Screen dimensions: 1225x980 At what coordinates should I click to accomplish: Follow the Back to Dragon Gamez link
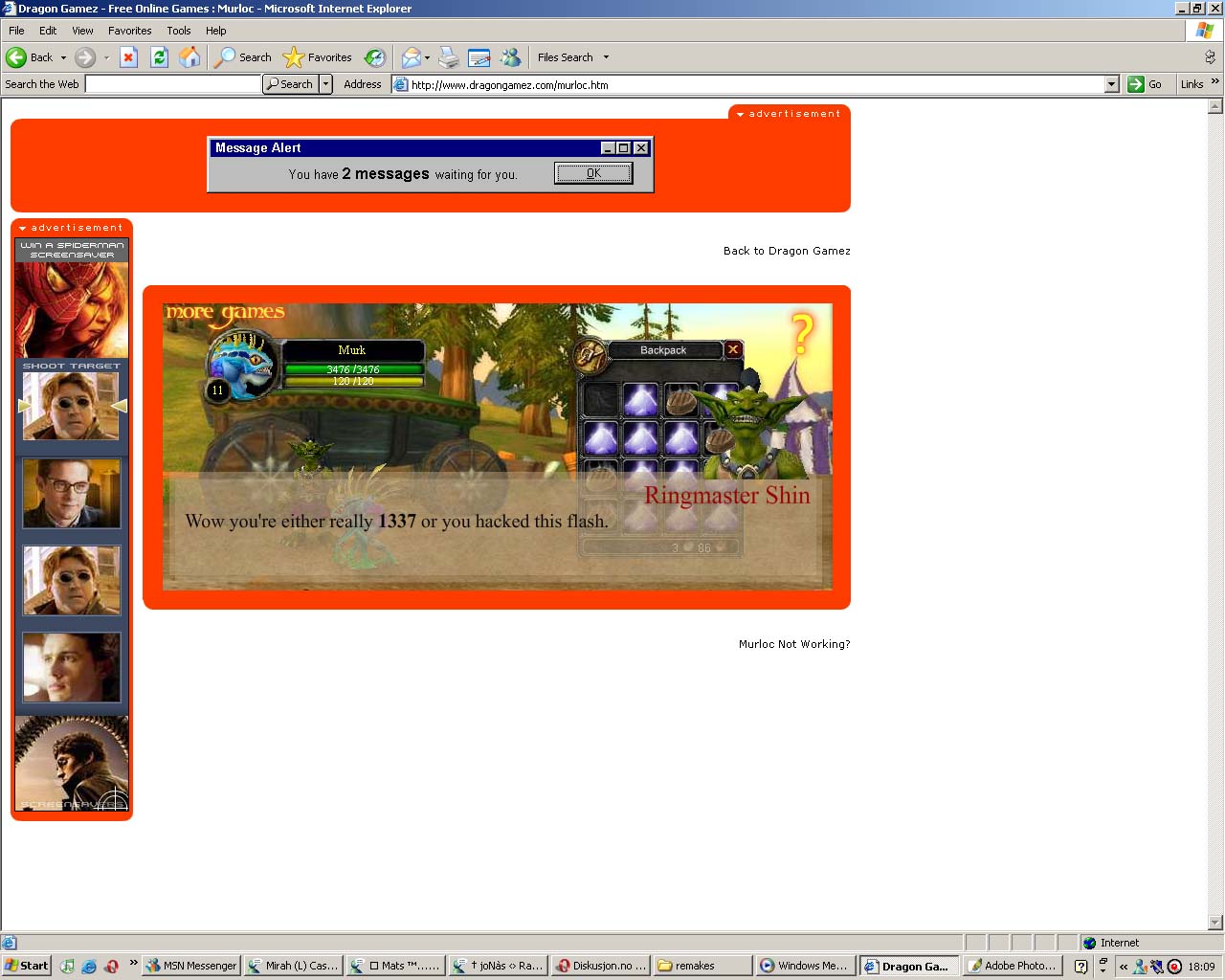click(787, 251)
